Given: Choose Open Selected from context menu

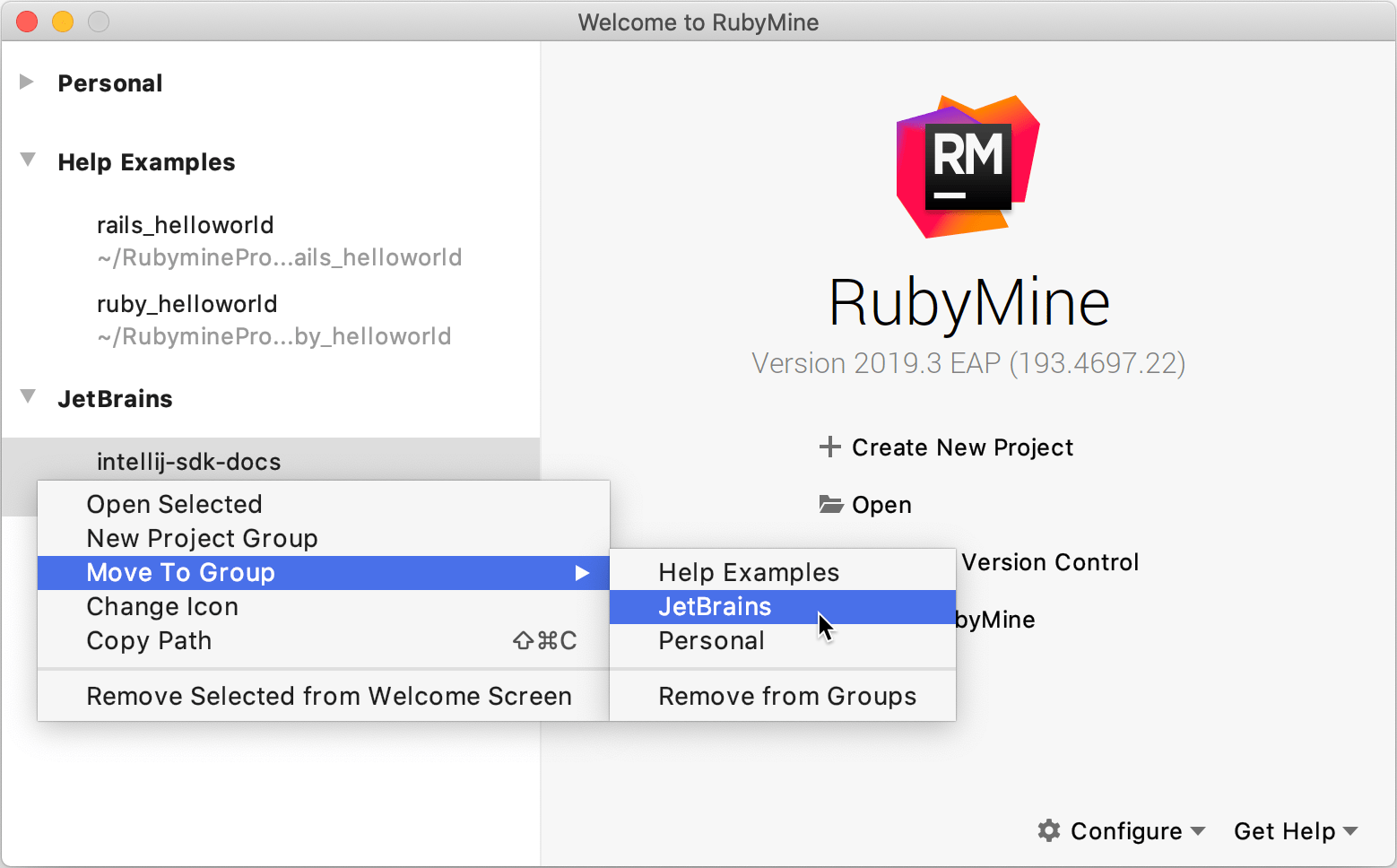Looking at the screenshot, I should click(x=323, y=504).
